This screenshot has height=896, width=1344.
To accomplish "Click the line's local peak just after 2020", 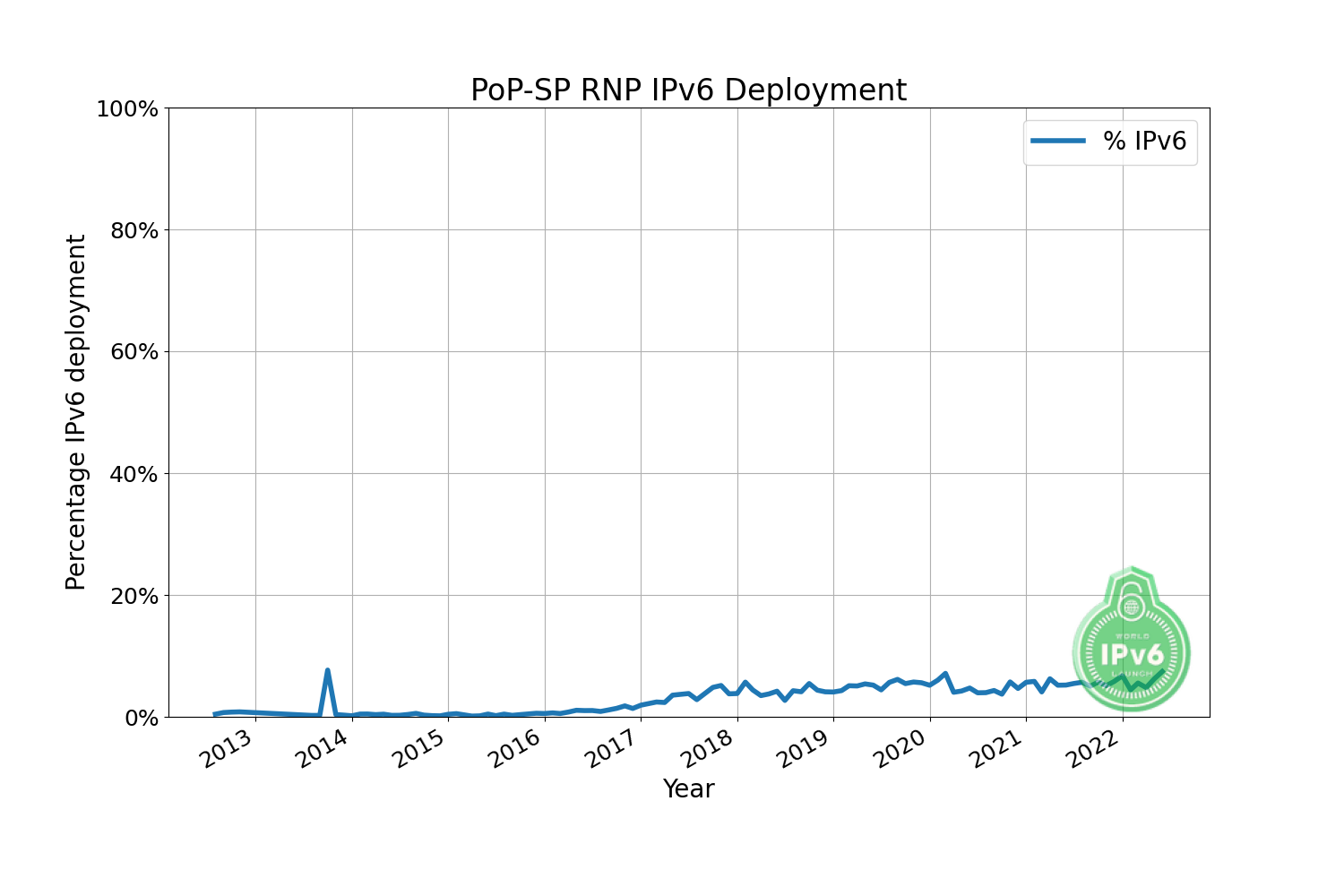I will 945,674.
